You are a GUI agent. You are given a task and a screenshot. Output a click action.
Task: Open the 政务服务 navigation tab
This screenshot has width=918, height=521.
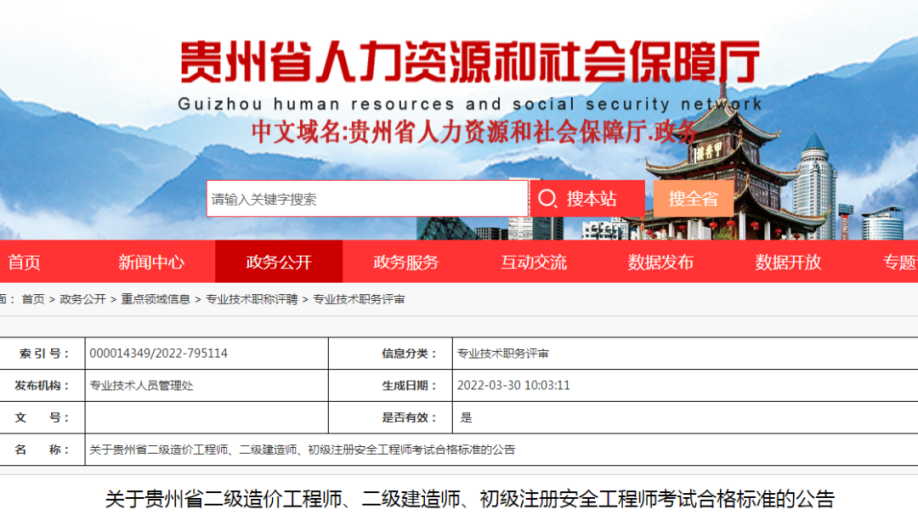point(406,262)
